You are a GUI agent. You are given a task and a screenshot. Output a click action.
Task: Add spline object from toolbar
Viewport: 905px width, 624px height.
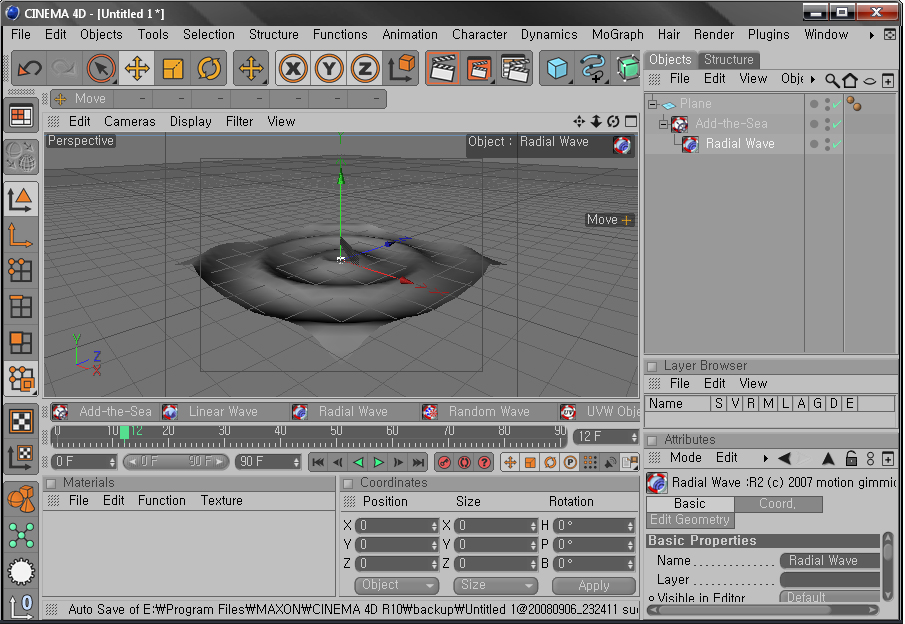tap(592, 69)
